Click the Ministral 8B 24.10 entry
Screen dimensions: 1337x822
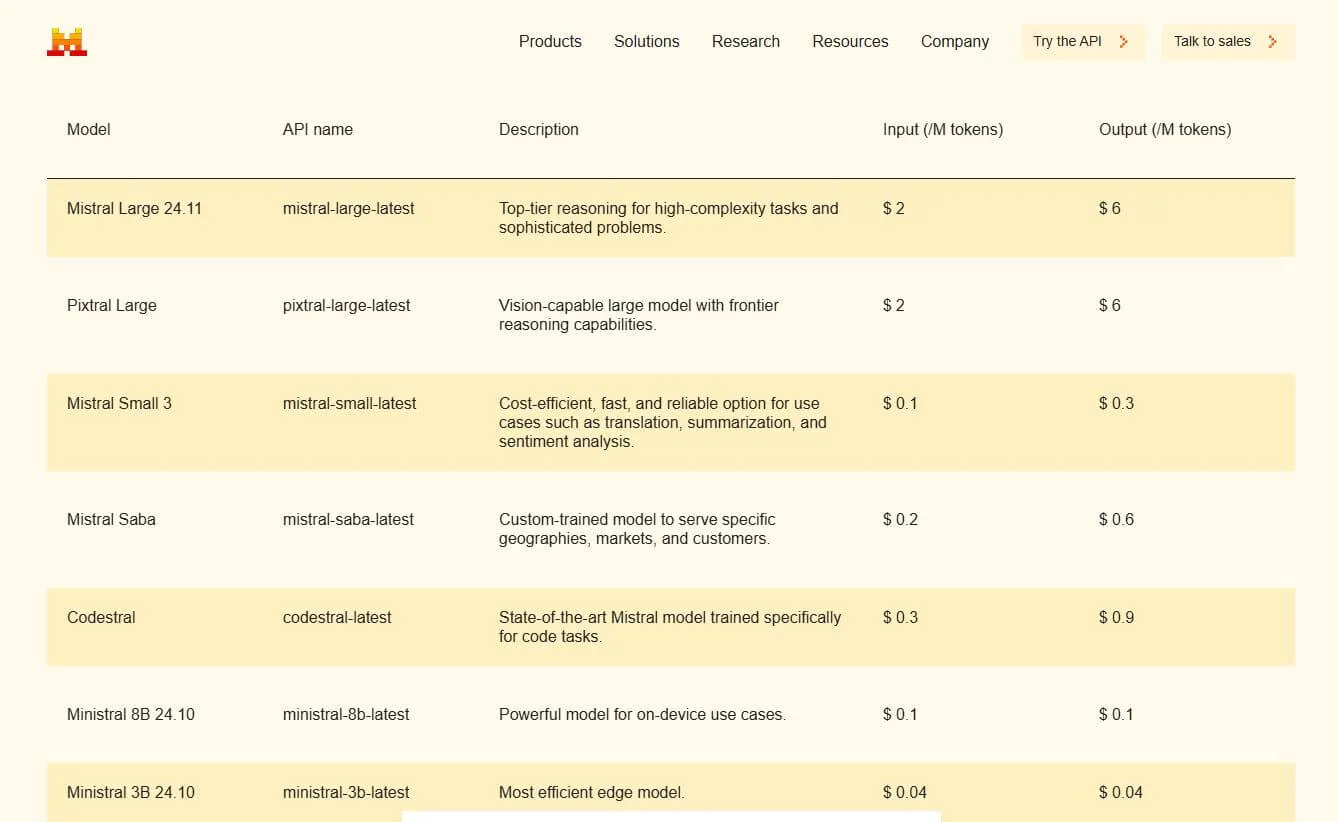tap(131, 714)
